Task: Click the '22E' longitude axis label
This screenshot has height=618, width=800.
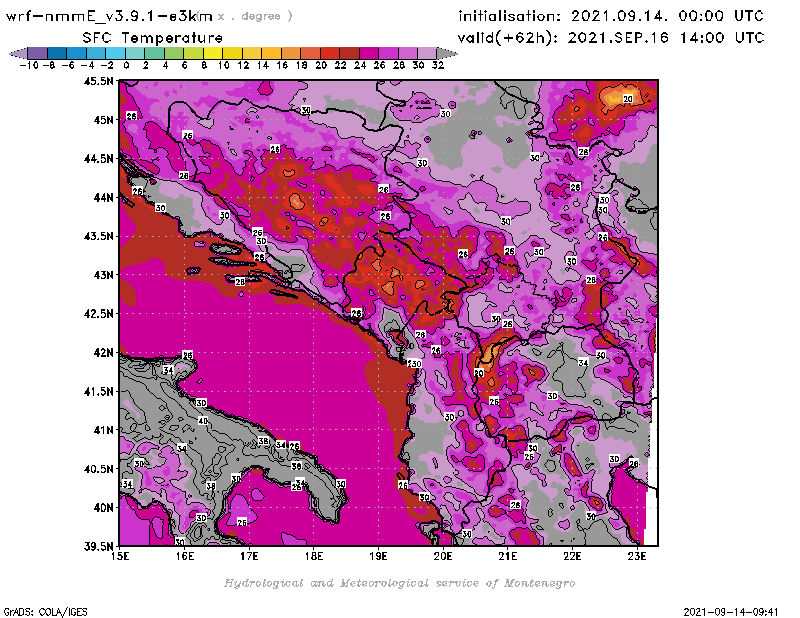Action: click(x=572, y=556)
